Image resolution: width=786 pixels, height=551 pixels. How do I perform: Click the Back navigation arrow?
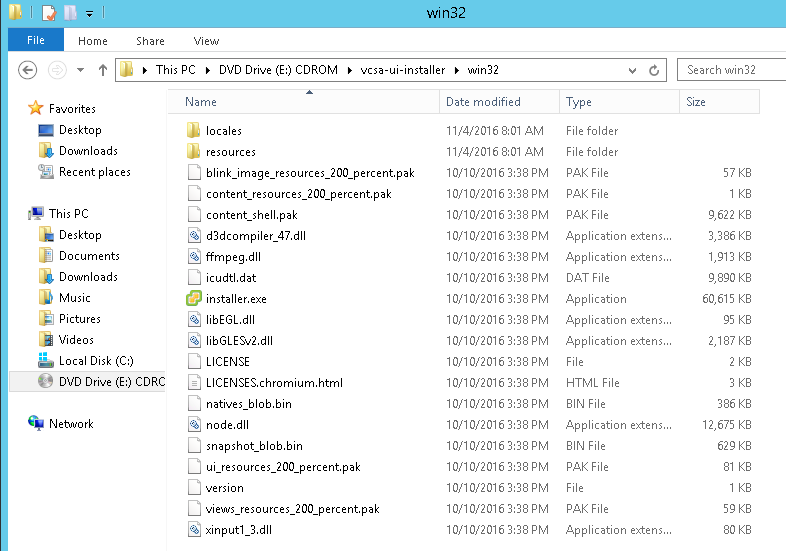click(x=28, y=70)
